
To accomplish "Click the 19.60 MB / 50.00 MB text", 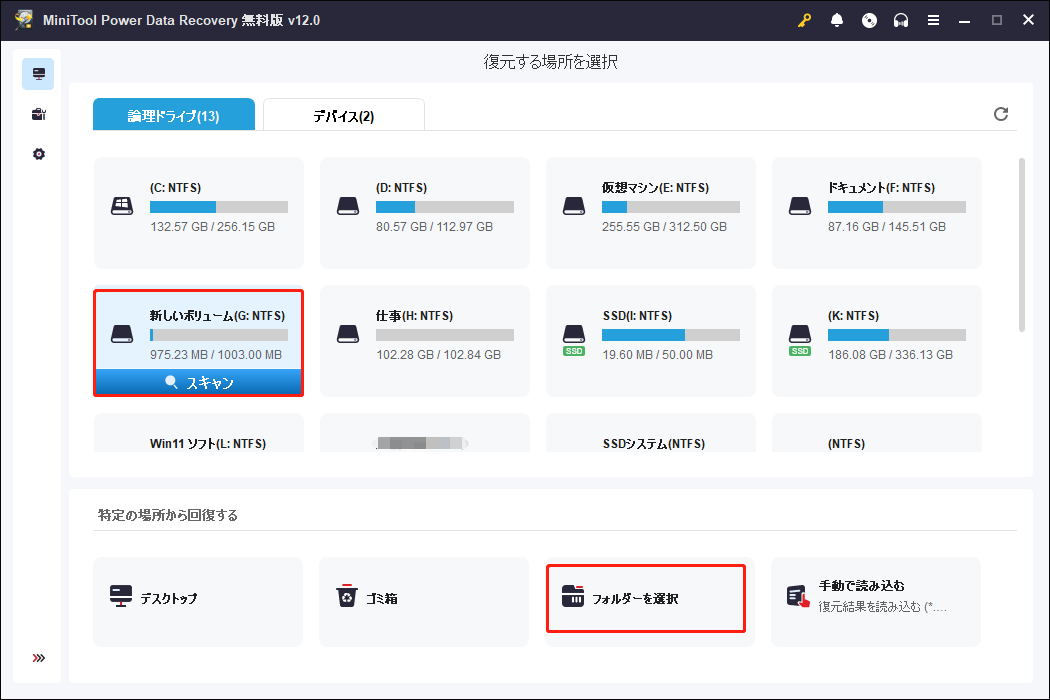I will 658,354.
